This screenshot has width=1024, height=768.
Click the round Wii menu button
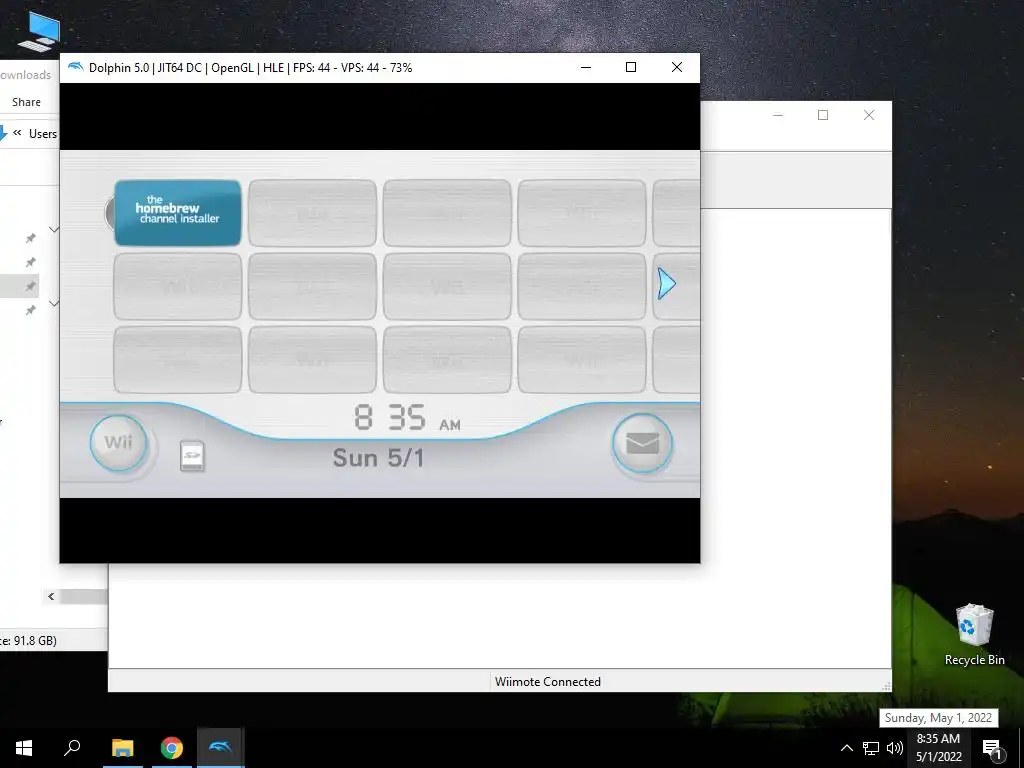point(118,443)
